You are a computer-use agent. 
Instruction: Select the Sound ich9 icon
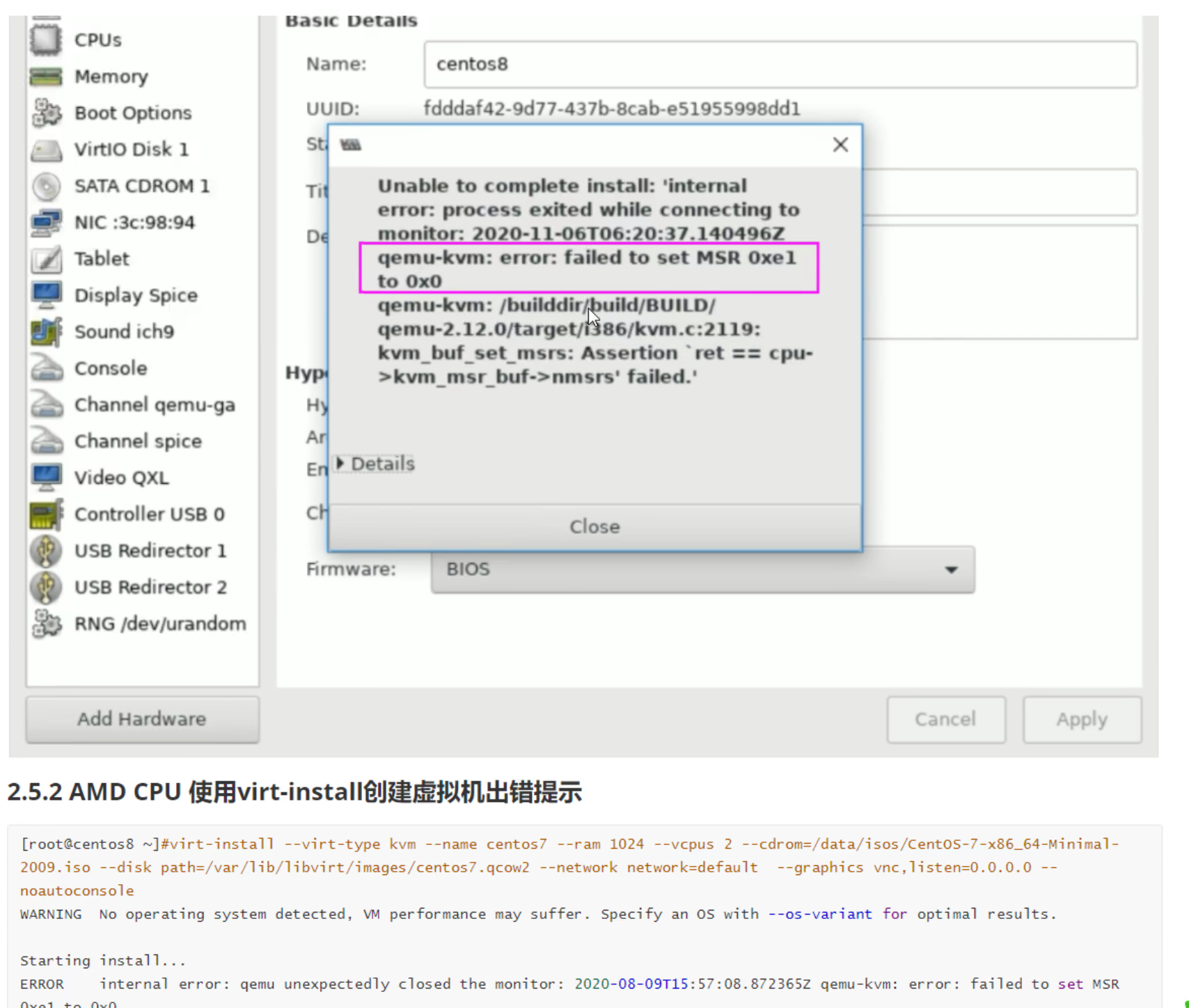pos(46,332)
